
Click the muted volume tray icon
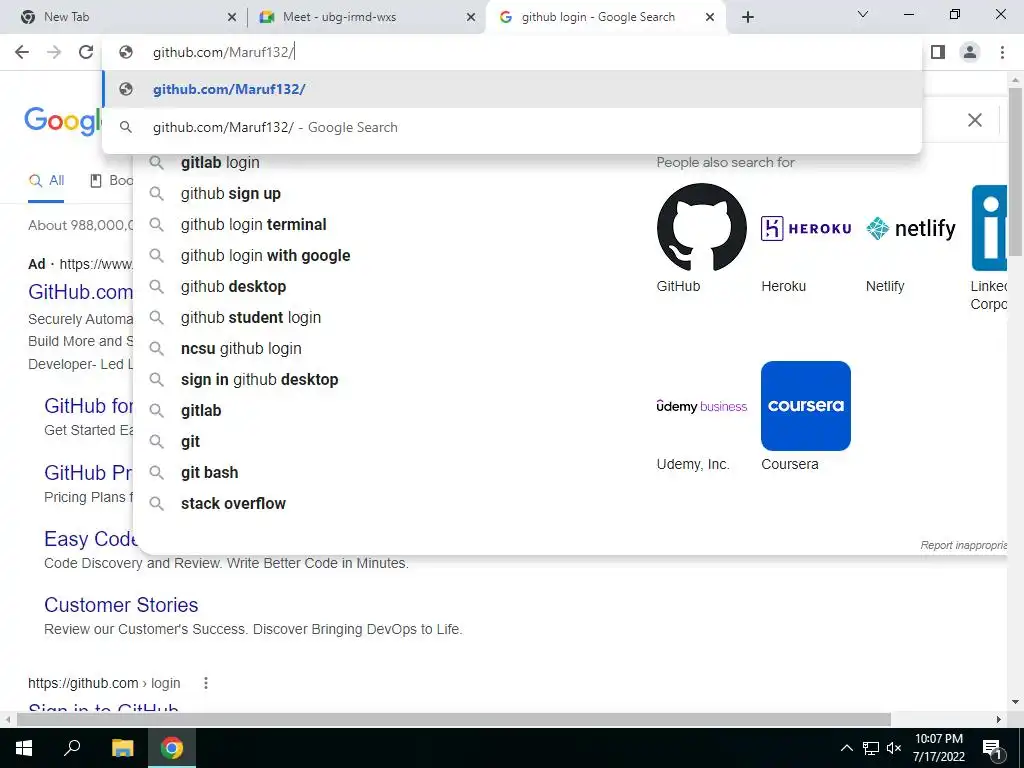pyautogui.click(x=894, y=748)
